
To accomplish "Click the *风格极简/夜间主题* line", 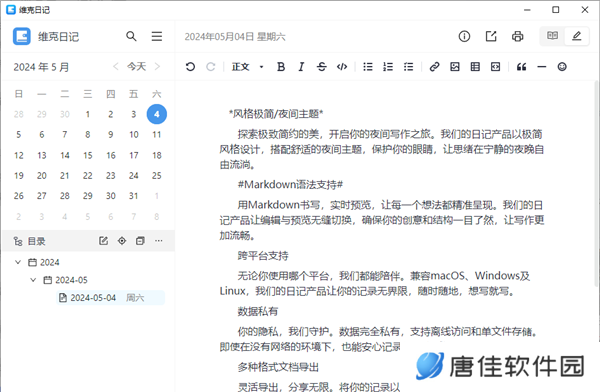I will [x=276, y=114].
